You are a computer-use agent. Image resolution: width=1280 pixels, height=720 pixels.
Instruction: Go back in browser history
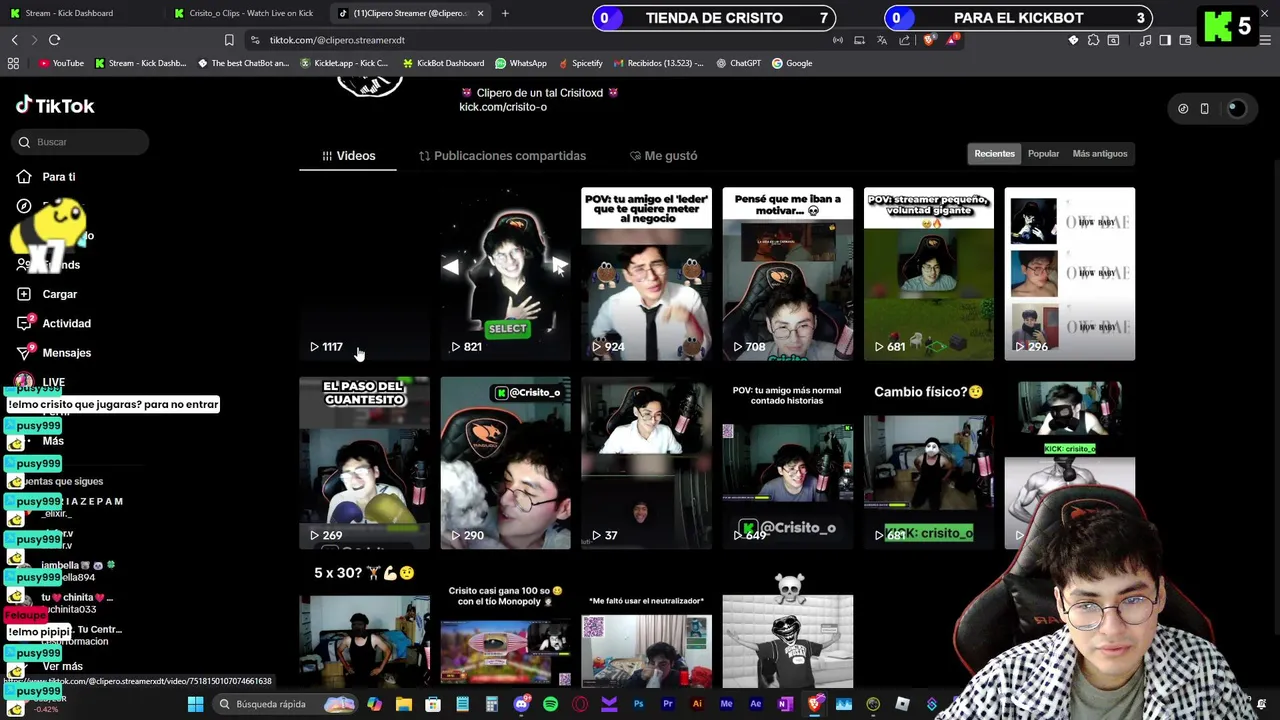pyautogui.click(x=14, y=40)
